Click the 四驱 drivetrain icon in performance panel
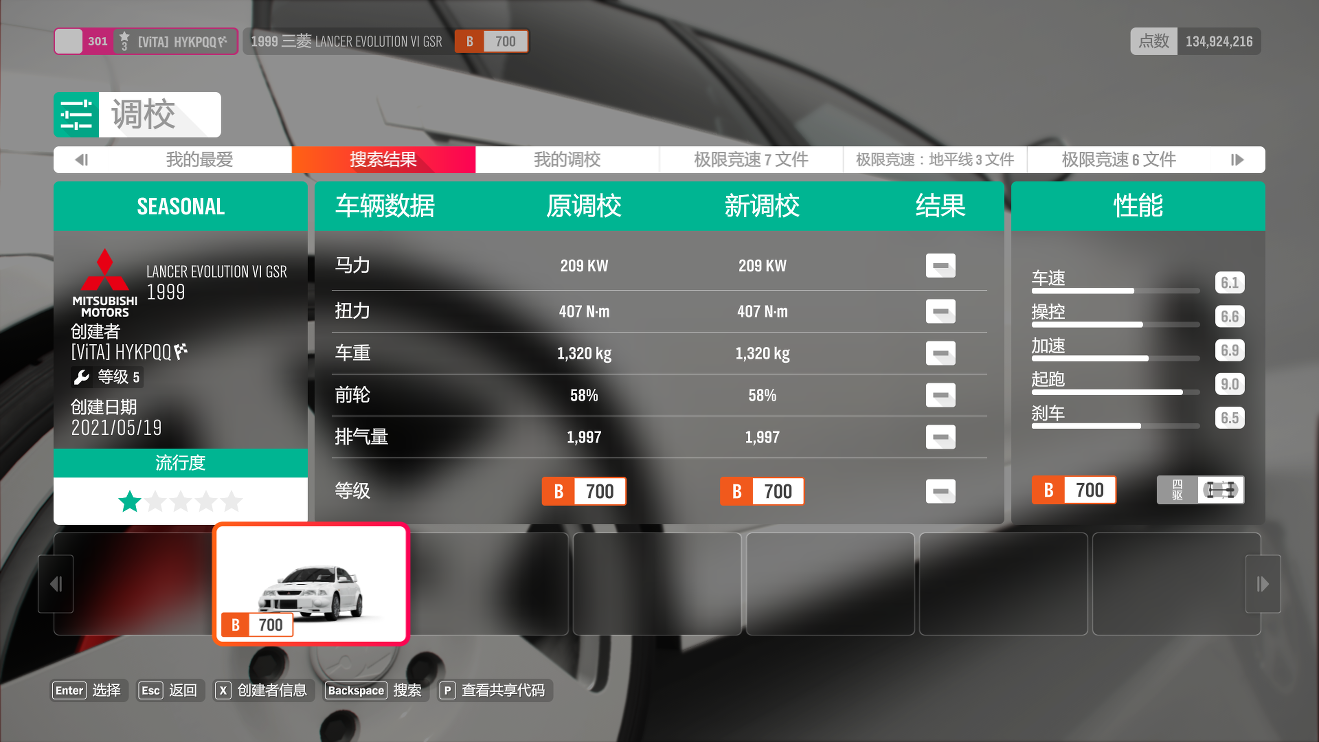Viewport: 1319px width, 742px height. coord(1201,490)
